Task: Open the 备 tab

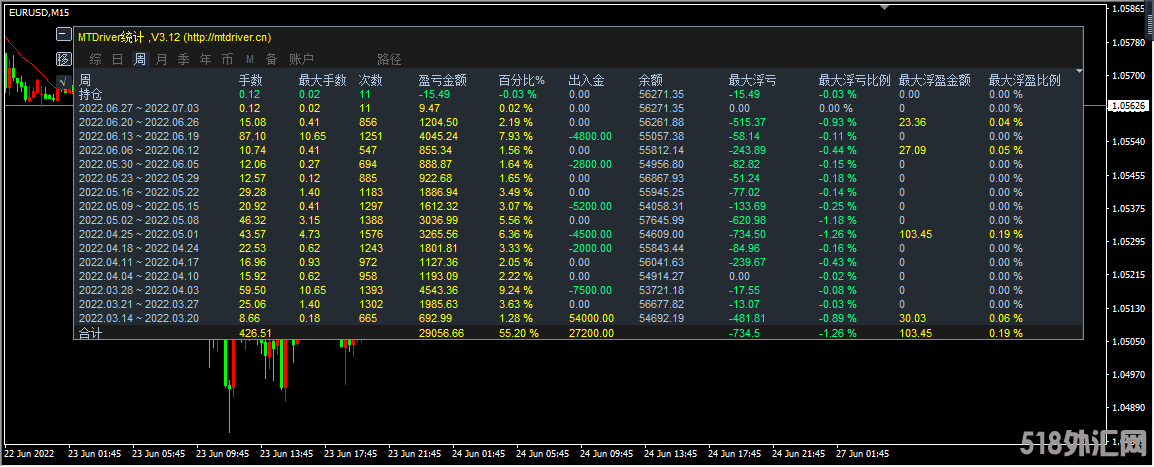Action: coord(272,60)
